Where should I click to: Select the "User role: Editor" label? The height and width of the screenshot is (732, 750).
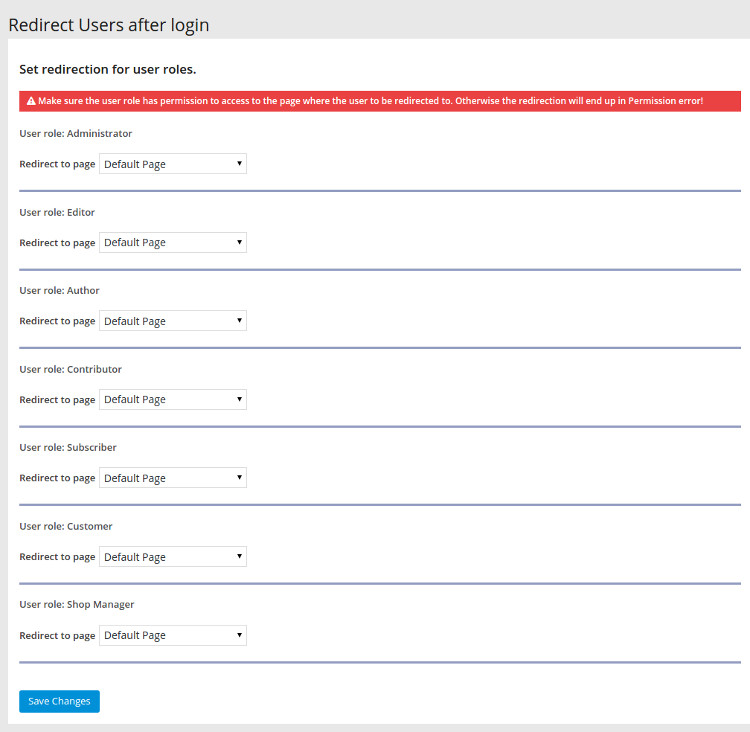pyautogui.click(x=57, y=212)
